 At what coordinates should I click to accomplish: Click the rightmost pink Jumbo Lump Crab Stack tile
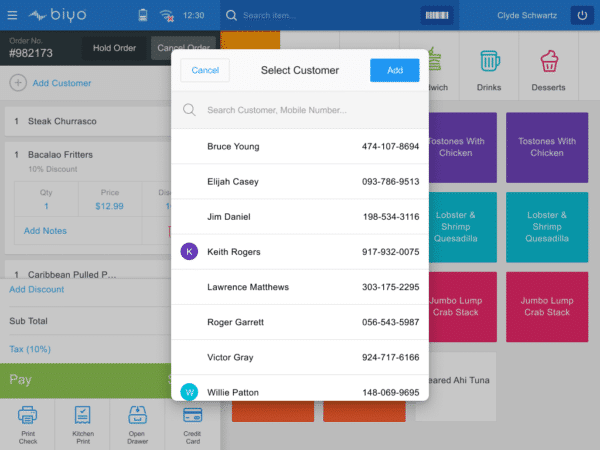click(547, 307)
